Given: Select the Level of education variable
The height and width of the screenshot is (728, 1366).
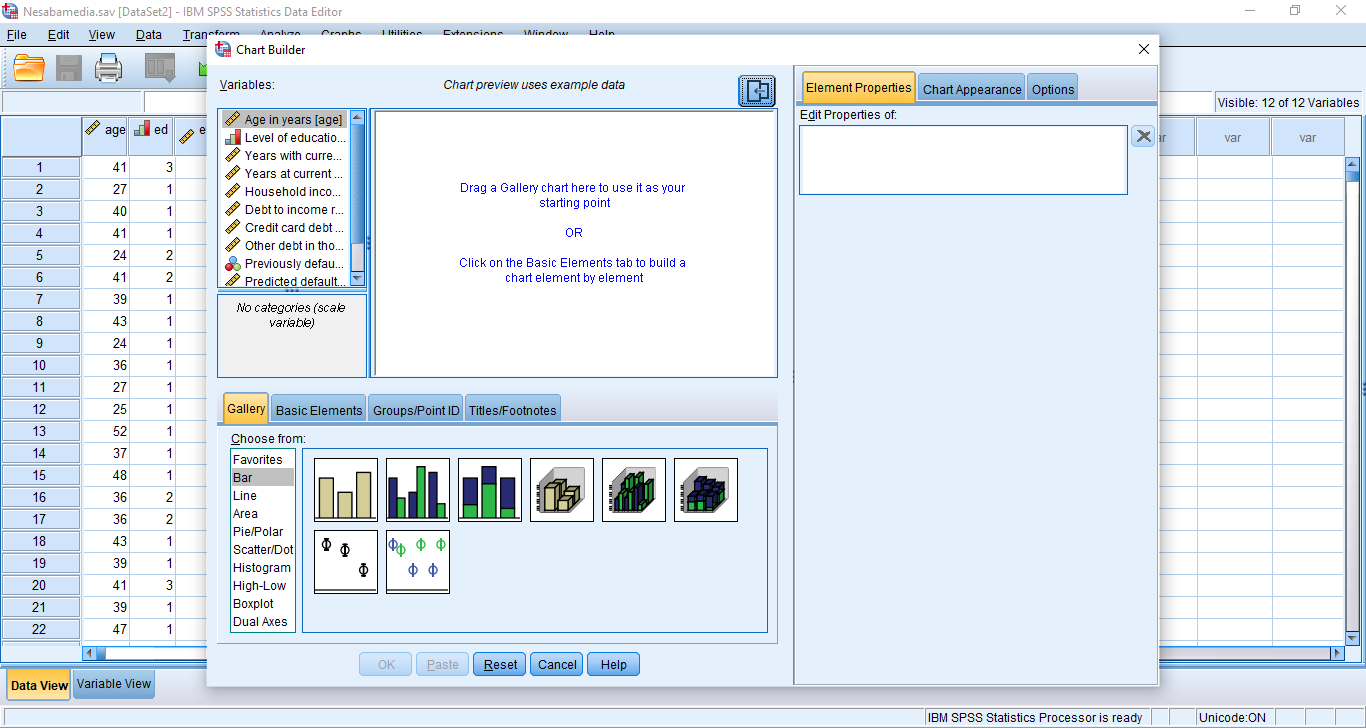Looking at the screenshot, I should point(294,138).
